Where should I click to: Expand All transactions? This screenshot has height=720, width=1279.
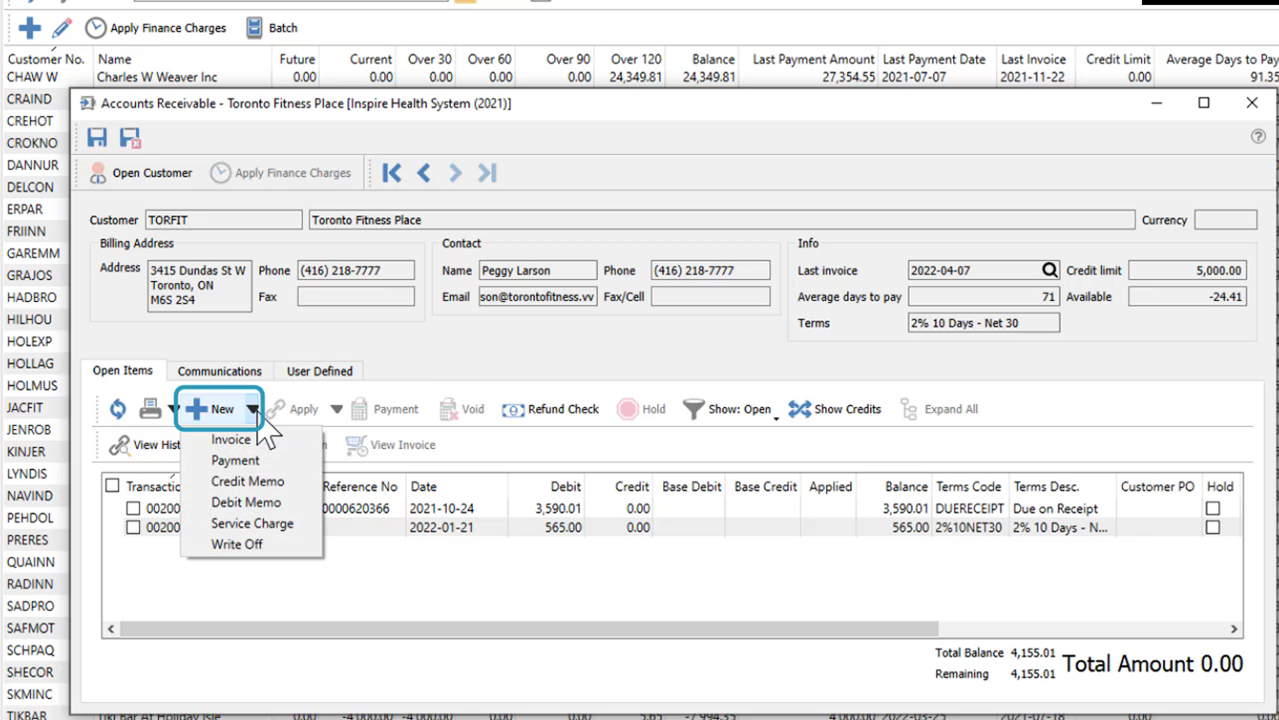pyautogui.click(x=939, y=408)
